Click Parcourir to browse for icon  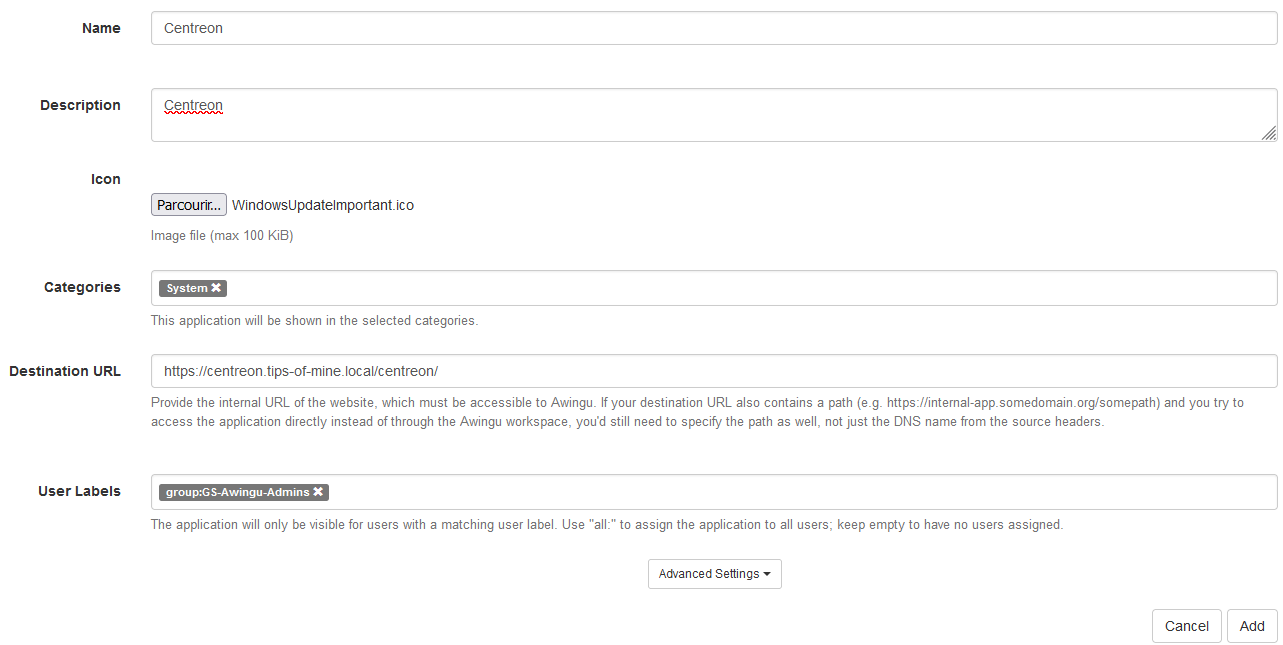189,205
